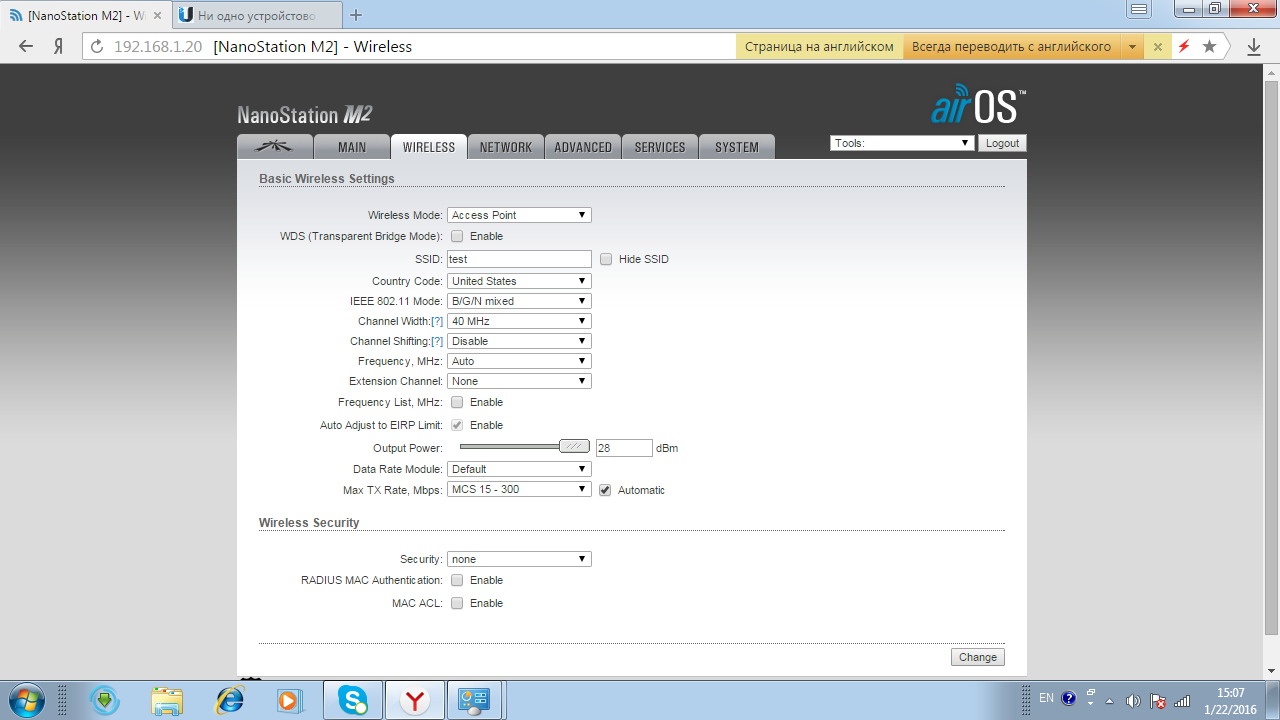Switch to the MAIN tab
Screen dimensions: 1280x720
click(352, 147)
